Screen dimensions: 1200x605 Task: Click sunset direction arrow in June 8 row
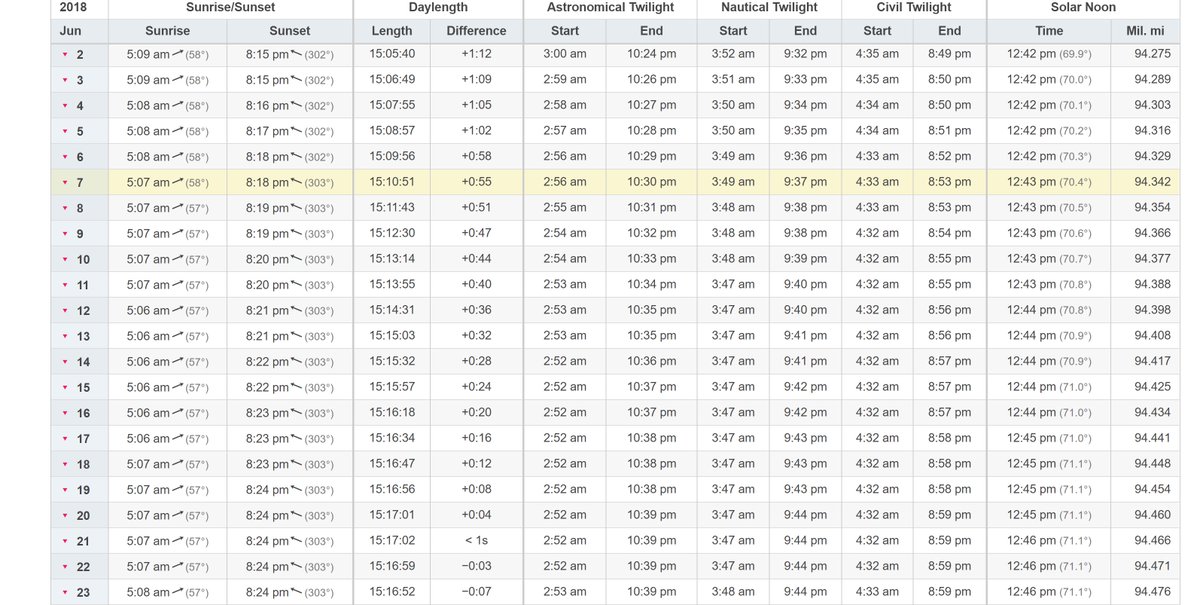297,207
